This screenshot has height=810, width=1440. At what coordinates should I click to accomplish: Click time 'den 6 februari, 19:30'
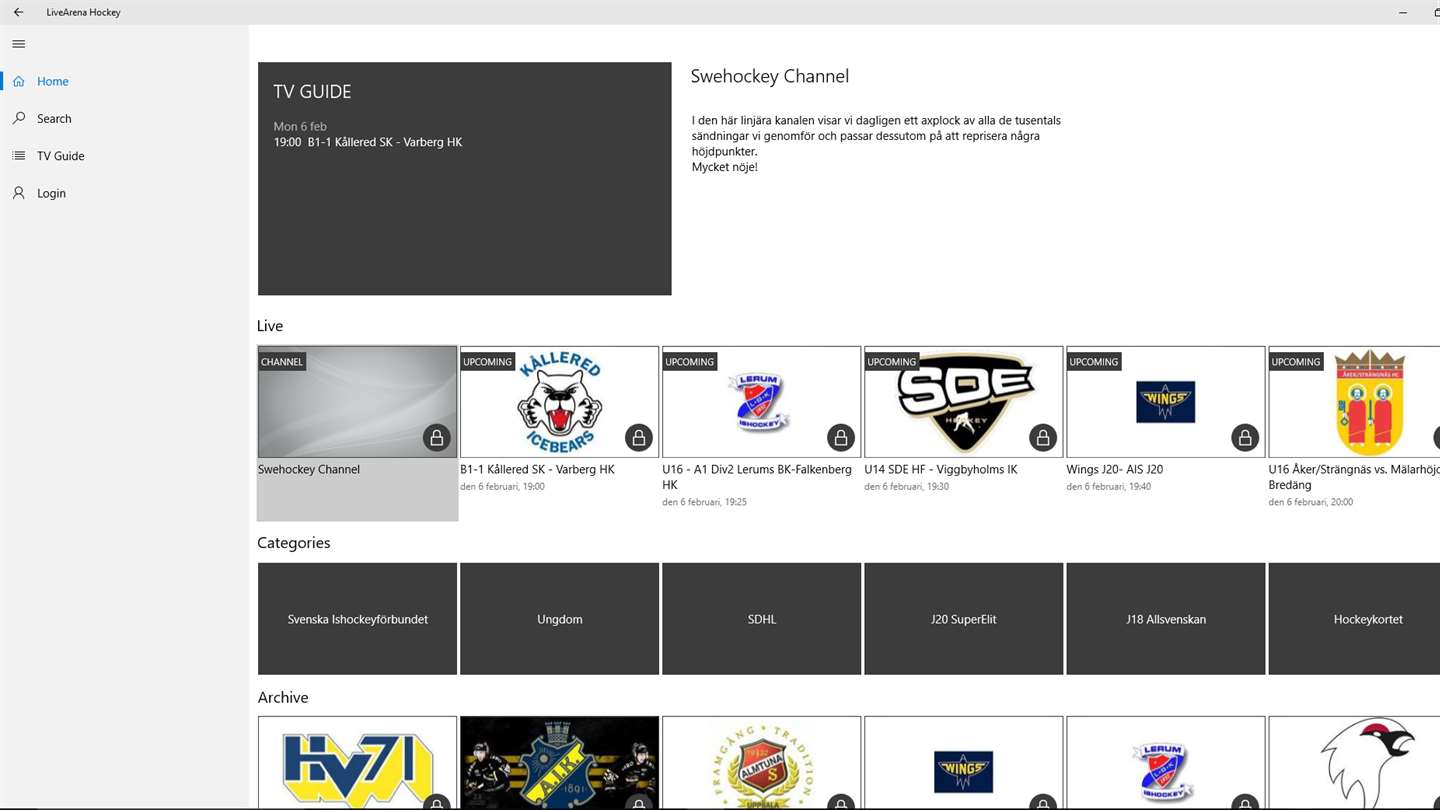coord(906,487)
